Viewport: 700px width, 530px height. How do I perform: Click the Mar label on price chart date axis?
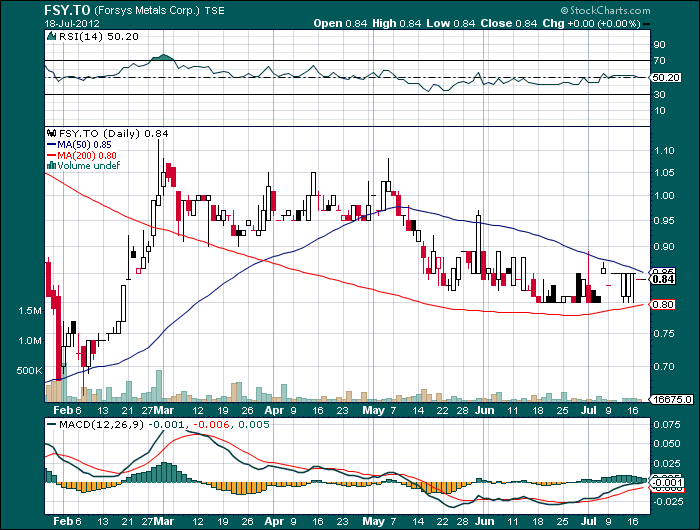pos(164,410)
